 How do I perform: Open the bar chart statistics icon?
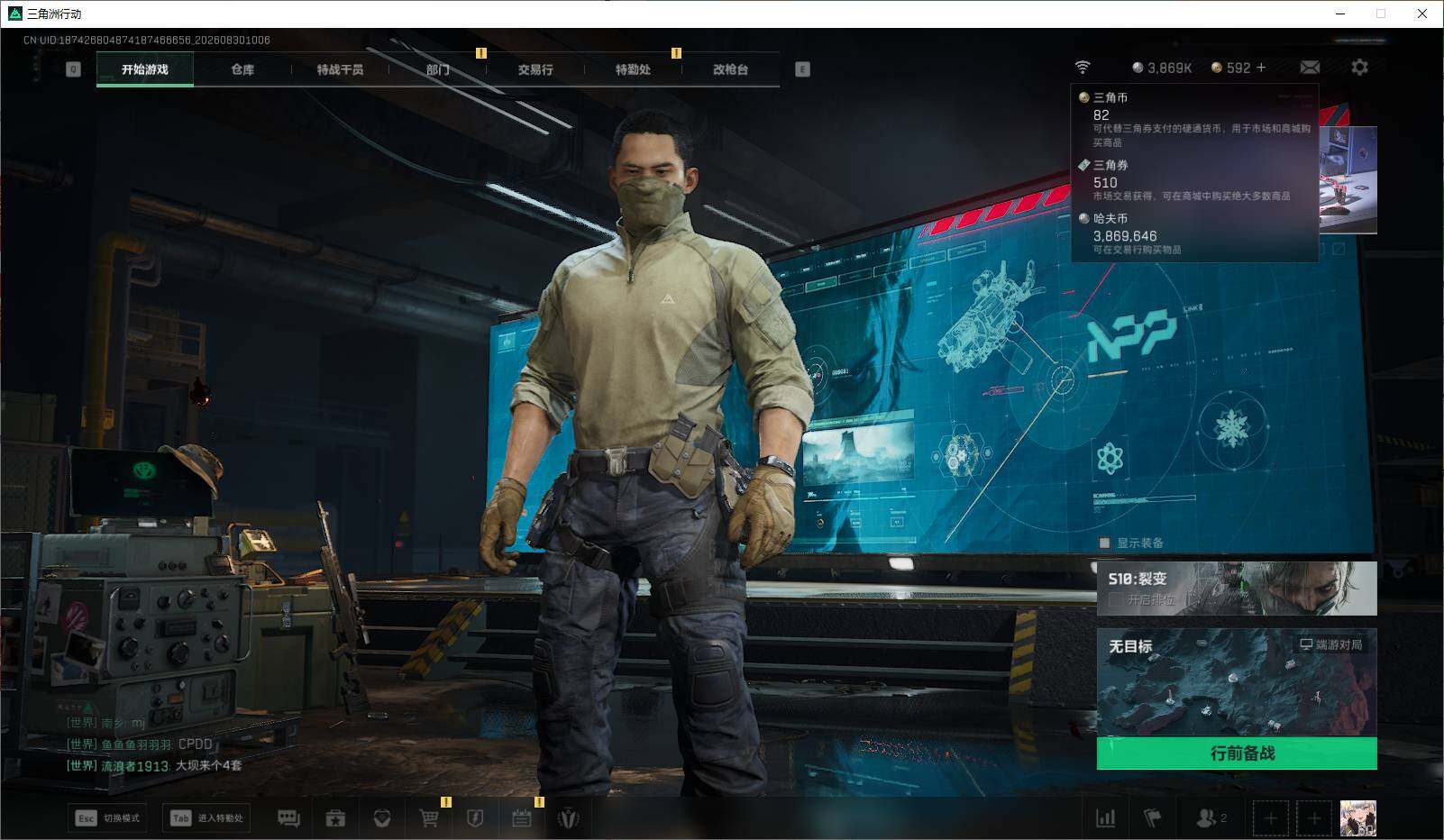[1105, 818]
